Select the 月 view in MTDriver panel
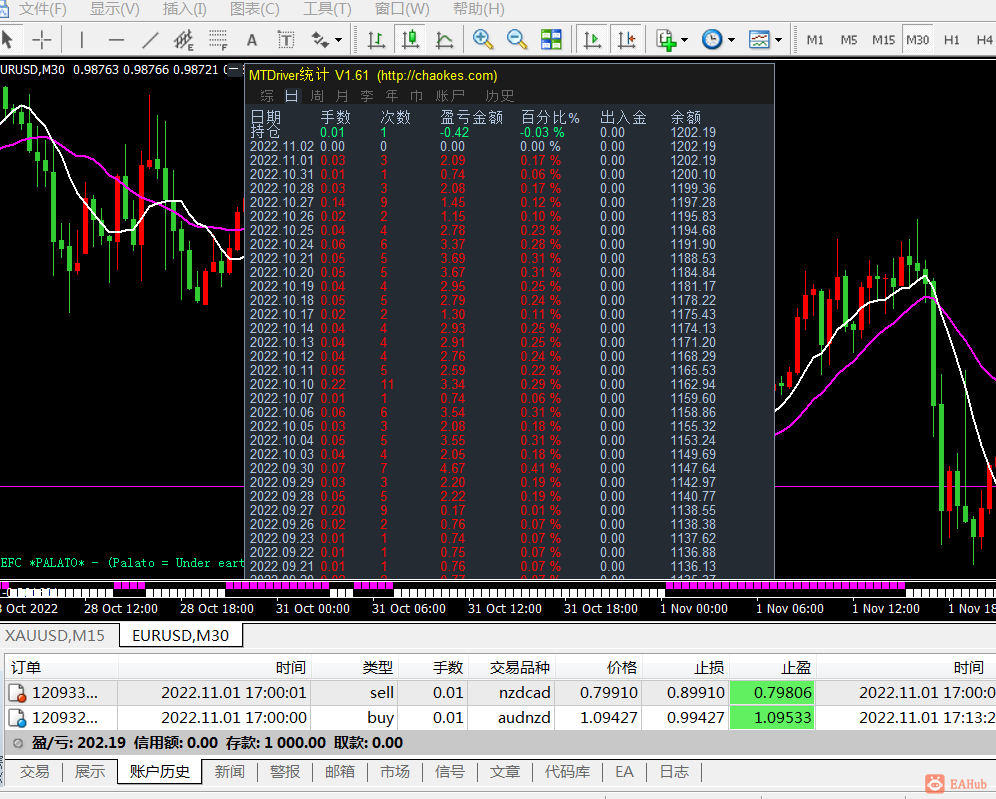This screenshot has width=996, height=799. coord(342,96)
